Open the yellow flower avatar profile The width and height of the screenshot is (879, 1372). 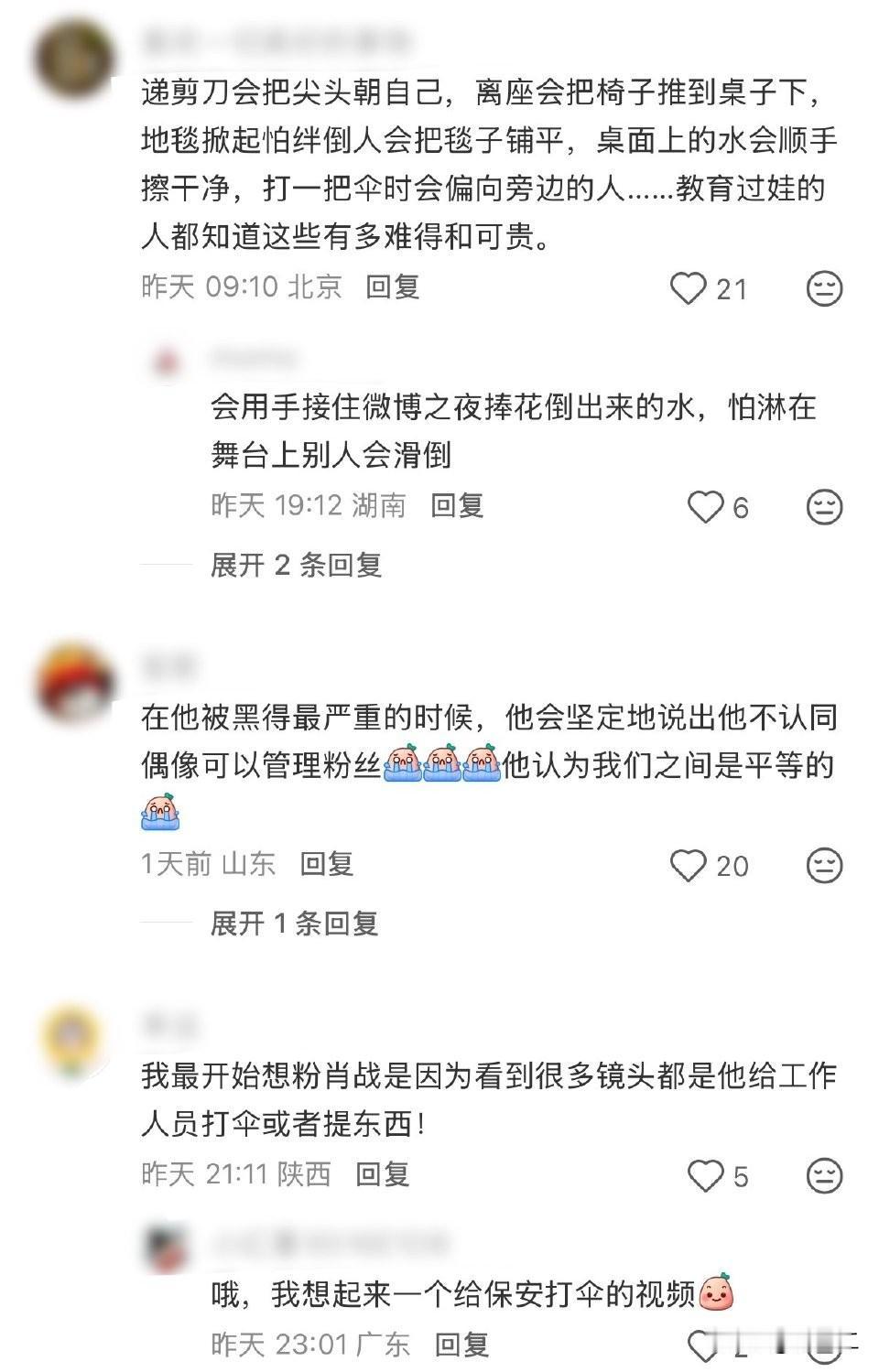(73, 1042)
